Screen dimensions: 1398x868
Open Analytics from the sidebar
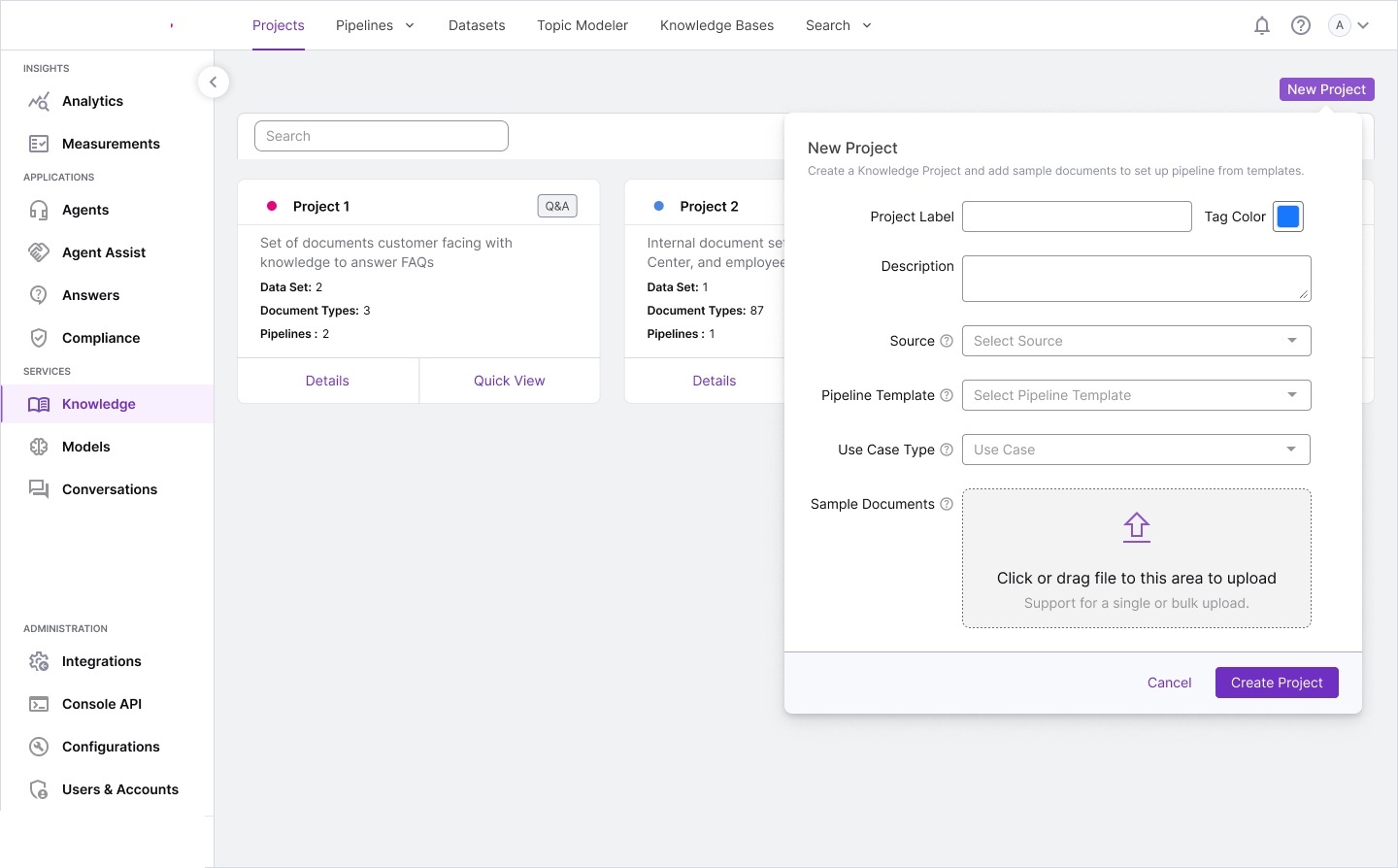[x=92, y=101]
